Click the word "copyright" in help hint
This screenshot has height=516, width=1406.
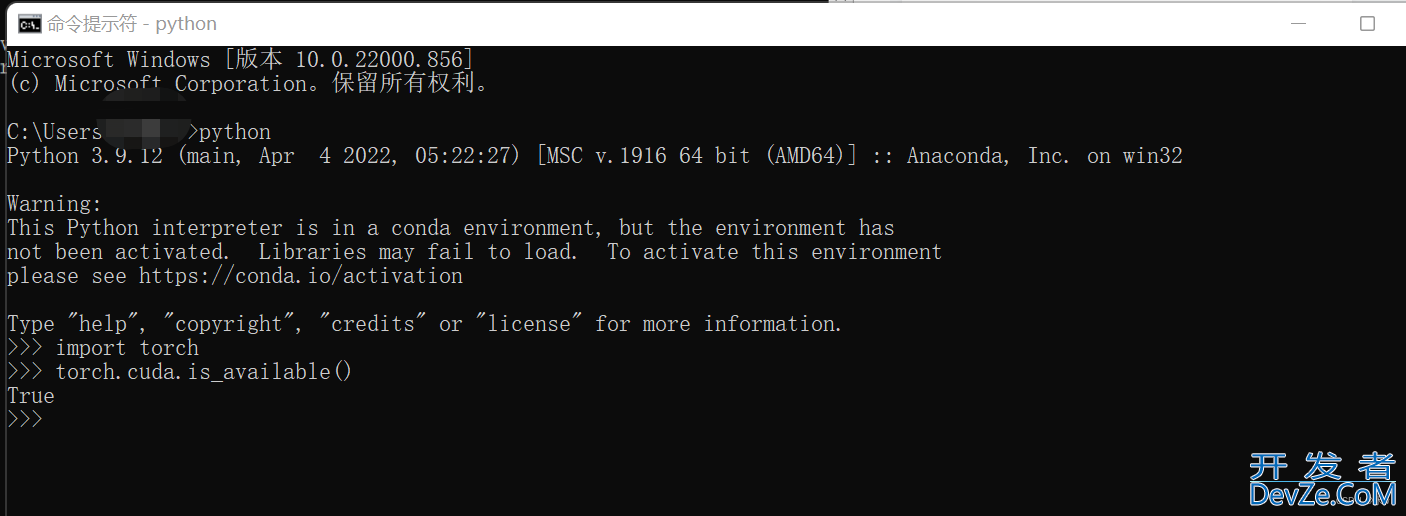tap(229, 324)
